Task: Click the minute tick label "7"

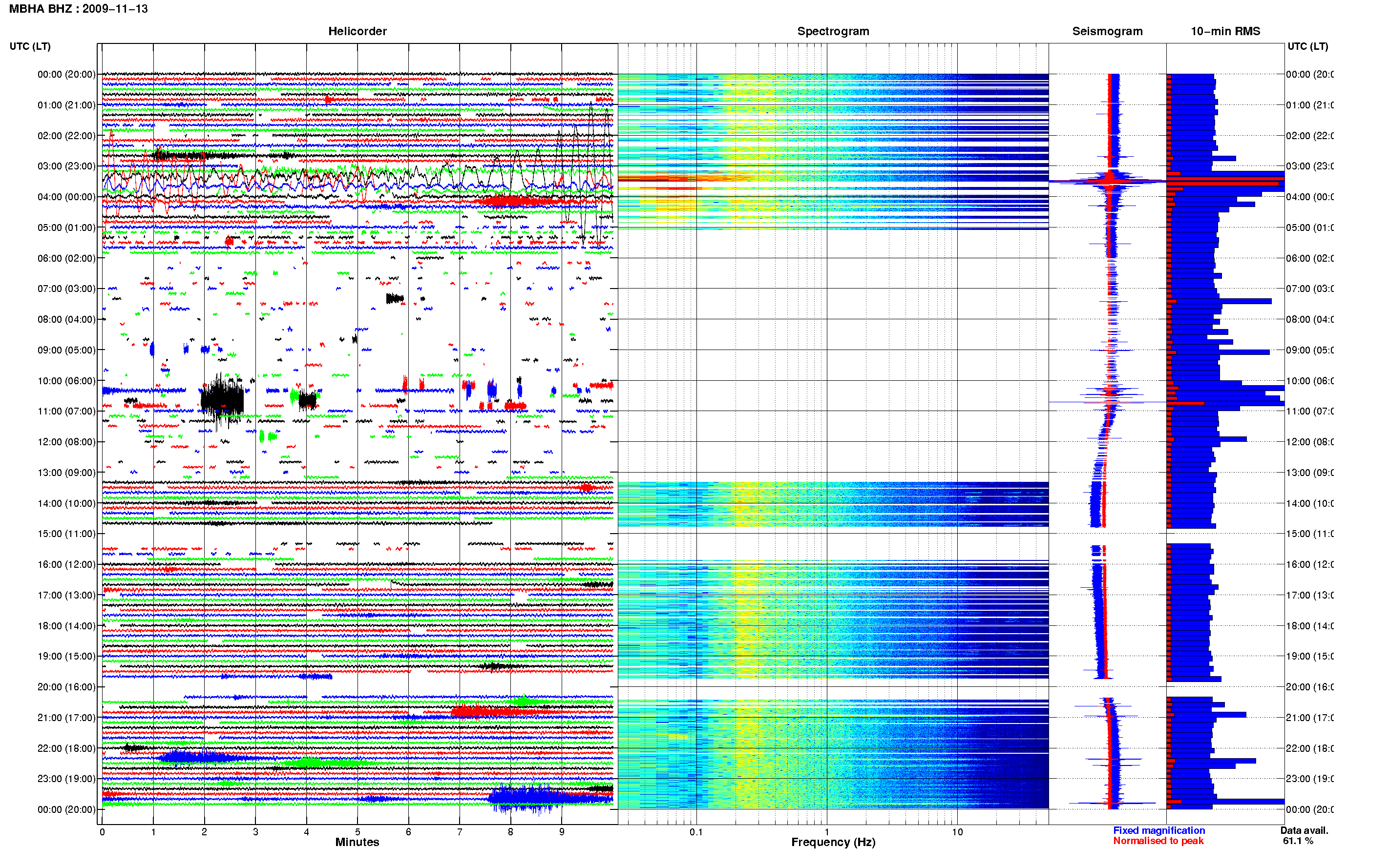Action: tap(460, 832)
